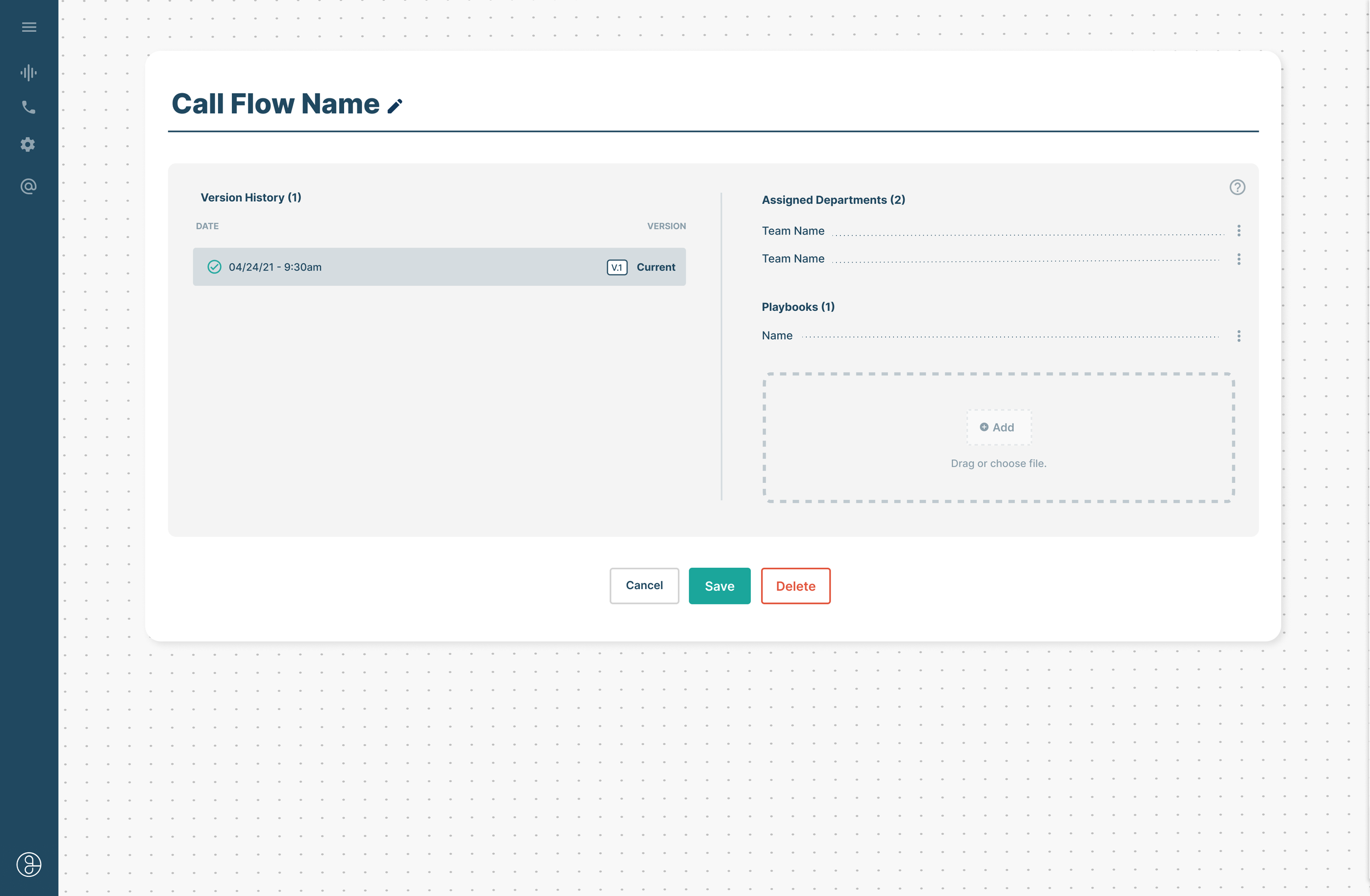1370x896 pixels.
Task: Toggle the green checkmark on 04/24/21 version
Action: 214,267
